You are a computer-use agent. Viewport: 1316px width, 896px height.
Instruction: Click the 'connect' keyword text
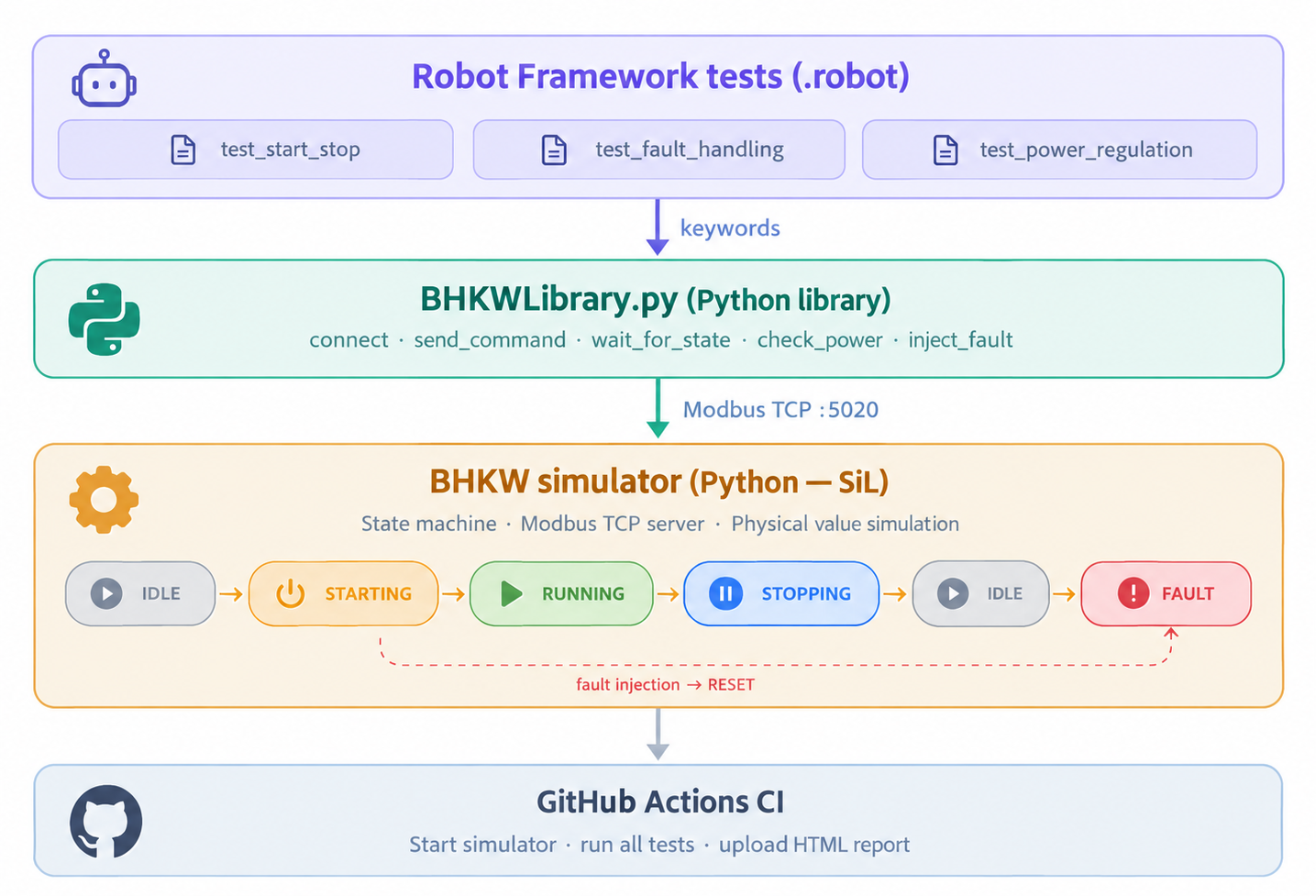tap(348, 340)
